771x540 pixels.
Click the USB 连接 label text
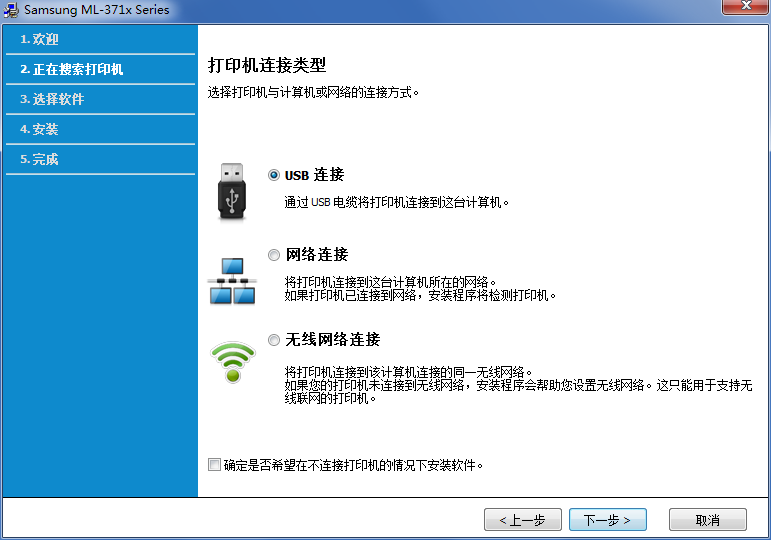(x=315, y=175)
